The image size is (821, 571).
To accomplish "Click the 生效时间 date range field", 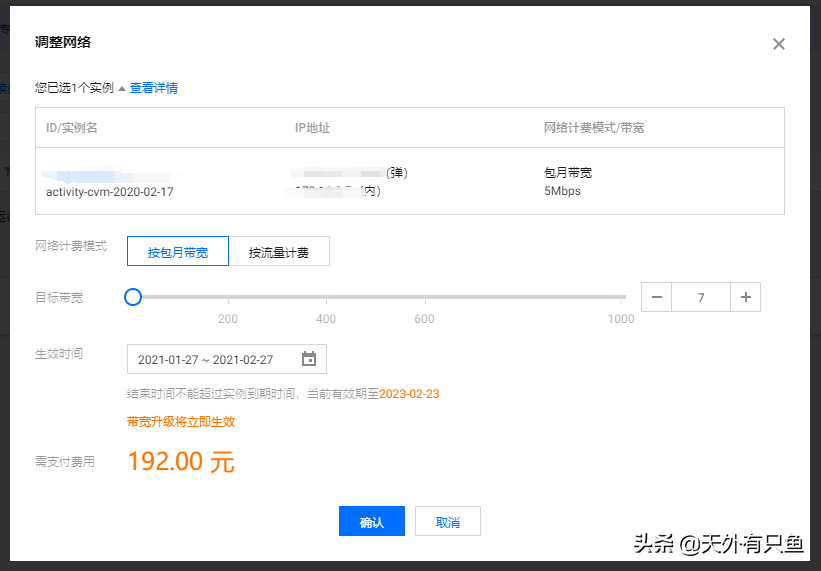I will tap(227, 359).
